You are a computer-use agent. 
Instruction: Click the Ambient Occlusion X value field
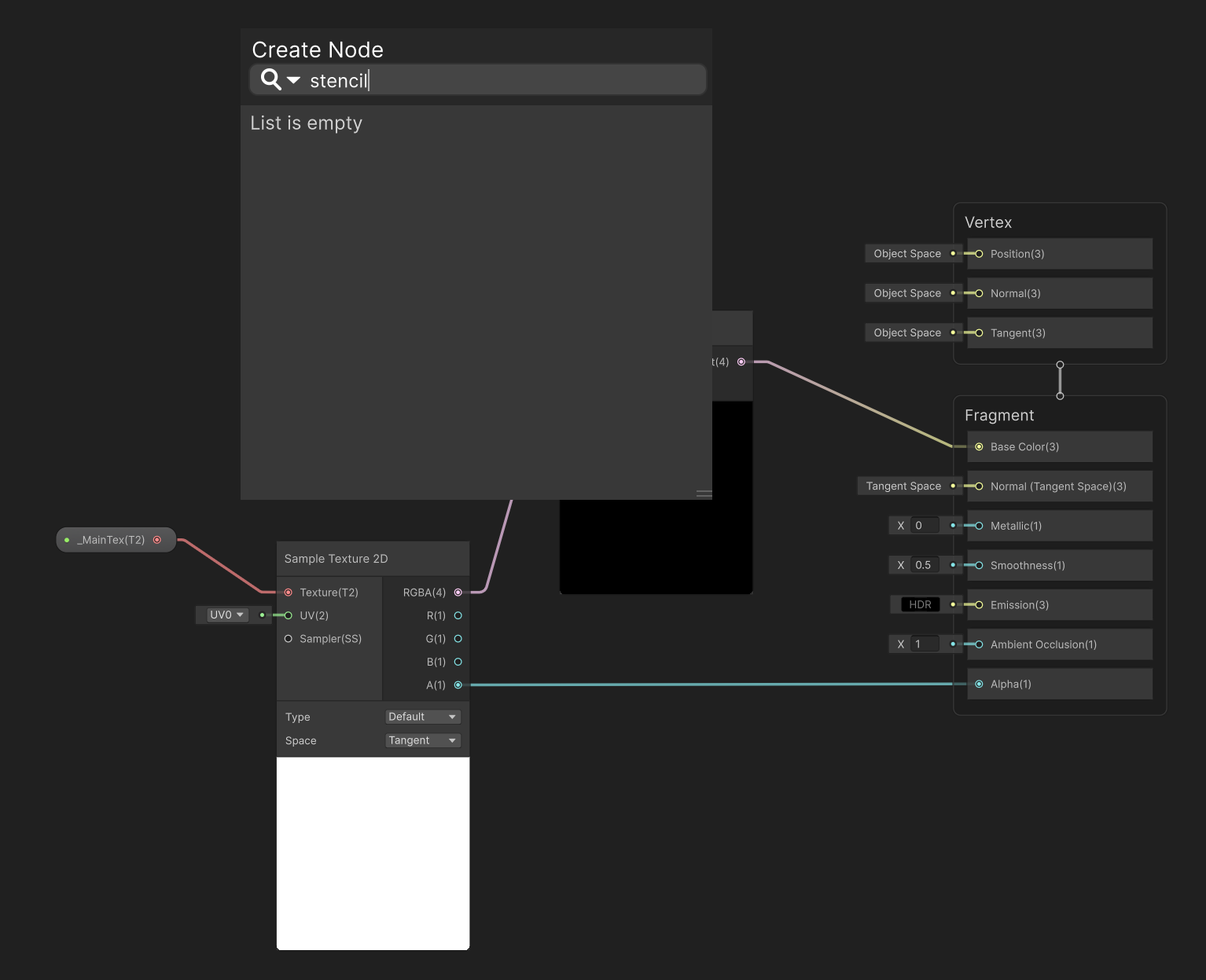click(925, 644)
